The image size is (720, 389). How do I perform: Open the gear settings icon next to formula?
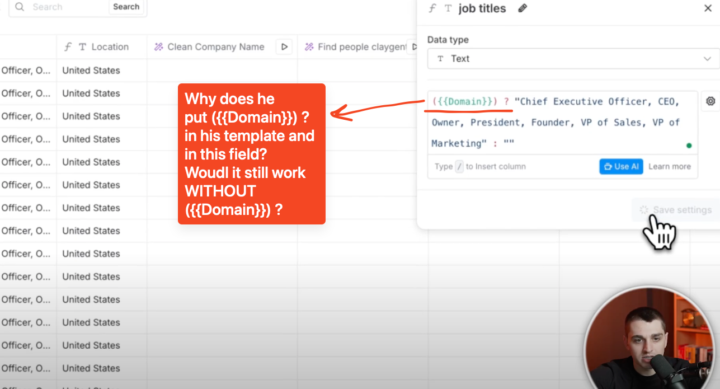click(710, 101)
